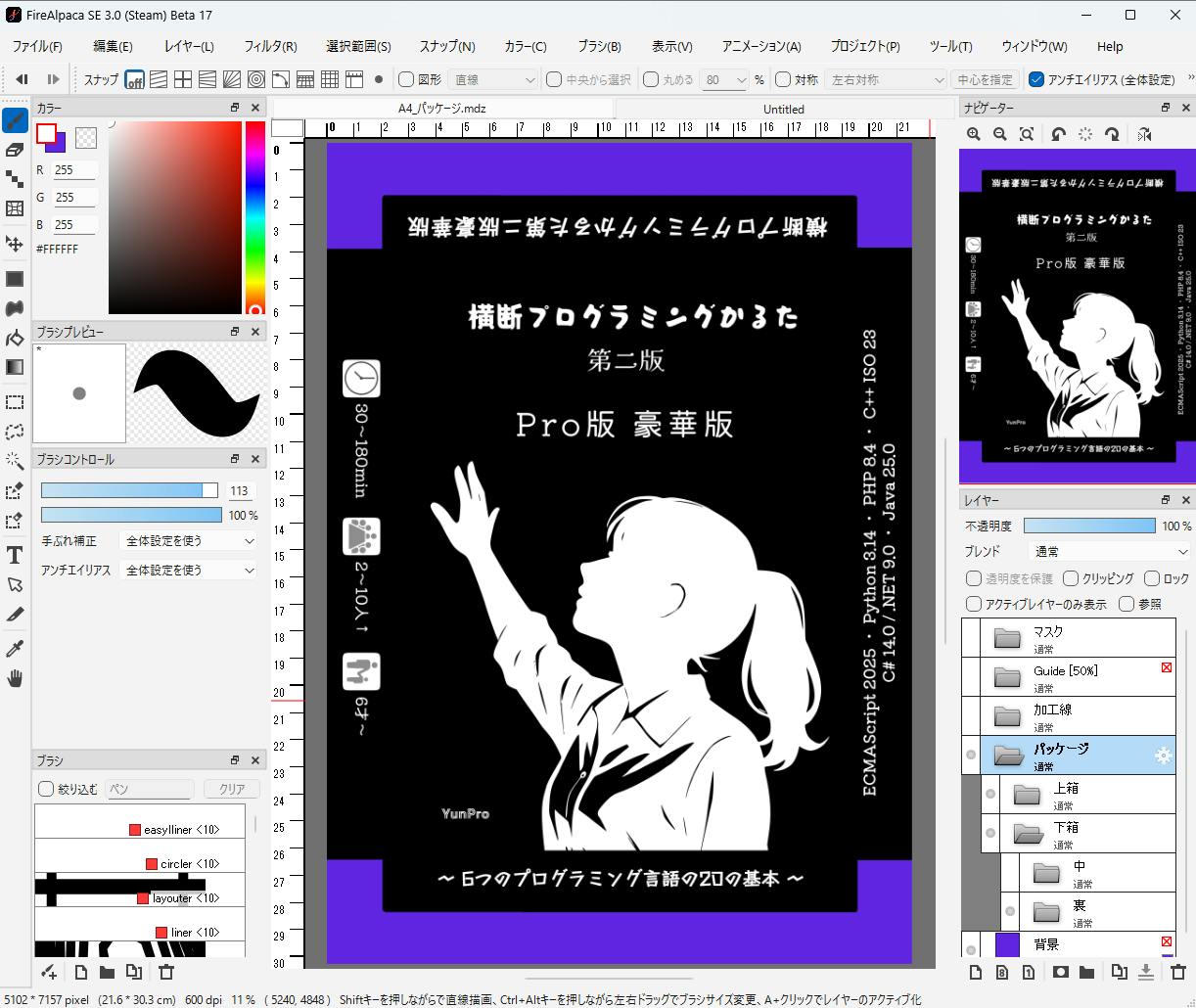
Task: Open the ブレンド mode dropdown
Action: pos(1109,551)
